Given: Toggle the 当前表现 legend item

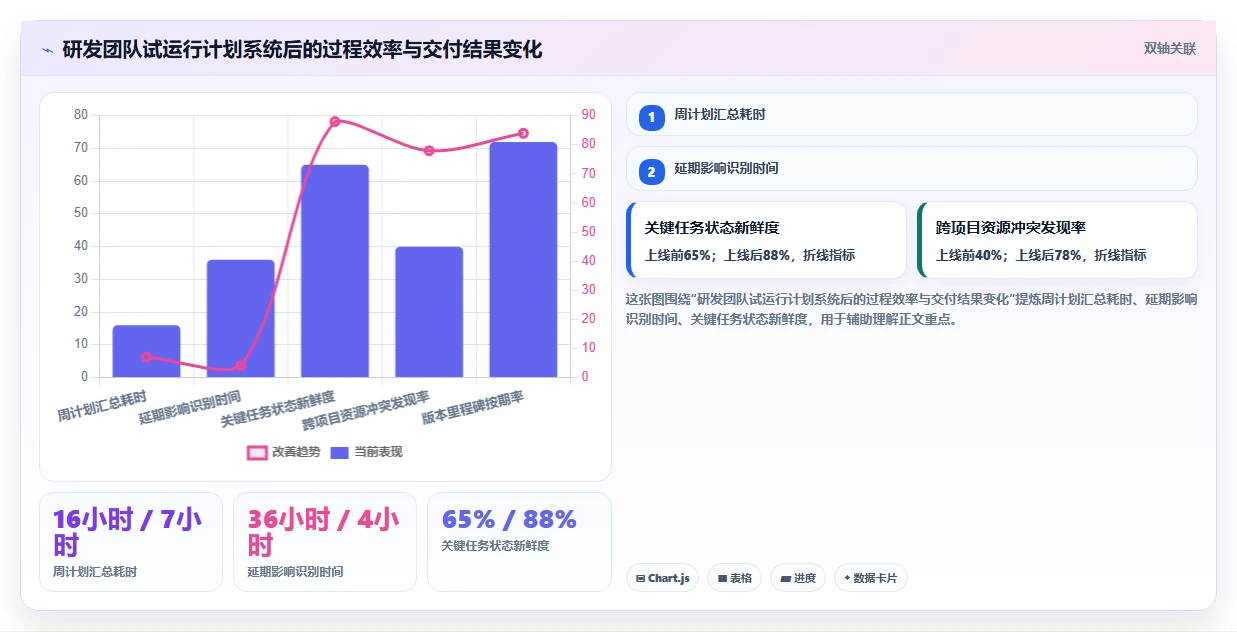Looking at the screenshot, I should coord(366,452).
